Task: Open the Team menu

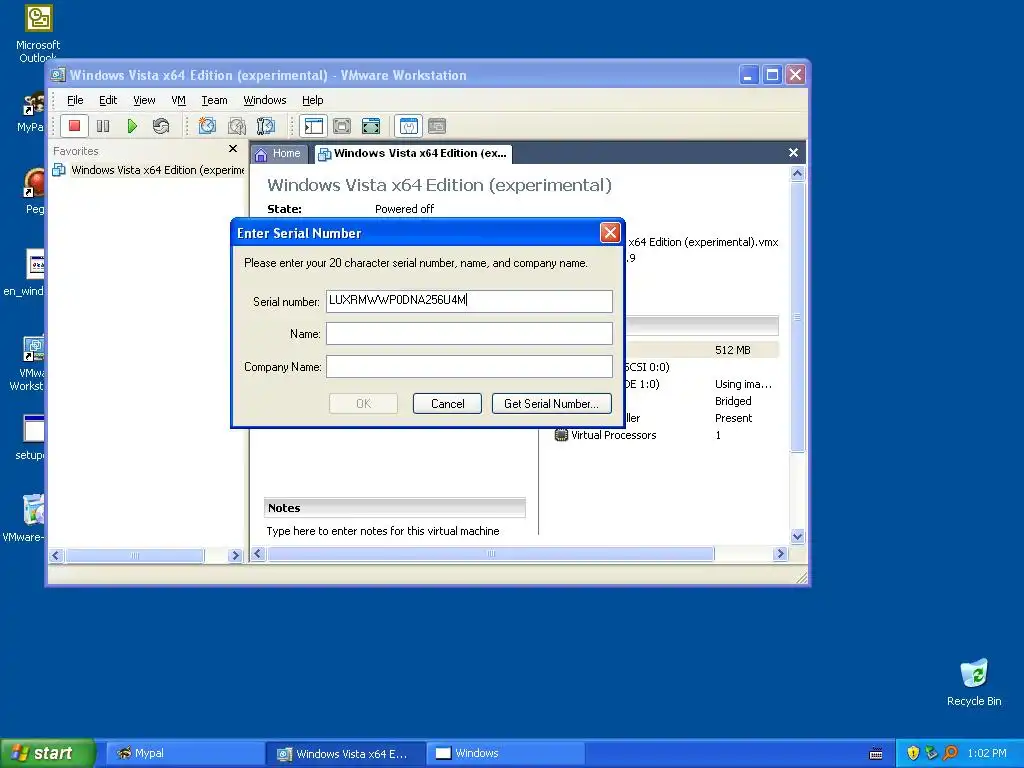Action: tap(214, 100)
